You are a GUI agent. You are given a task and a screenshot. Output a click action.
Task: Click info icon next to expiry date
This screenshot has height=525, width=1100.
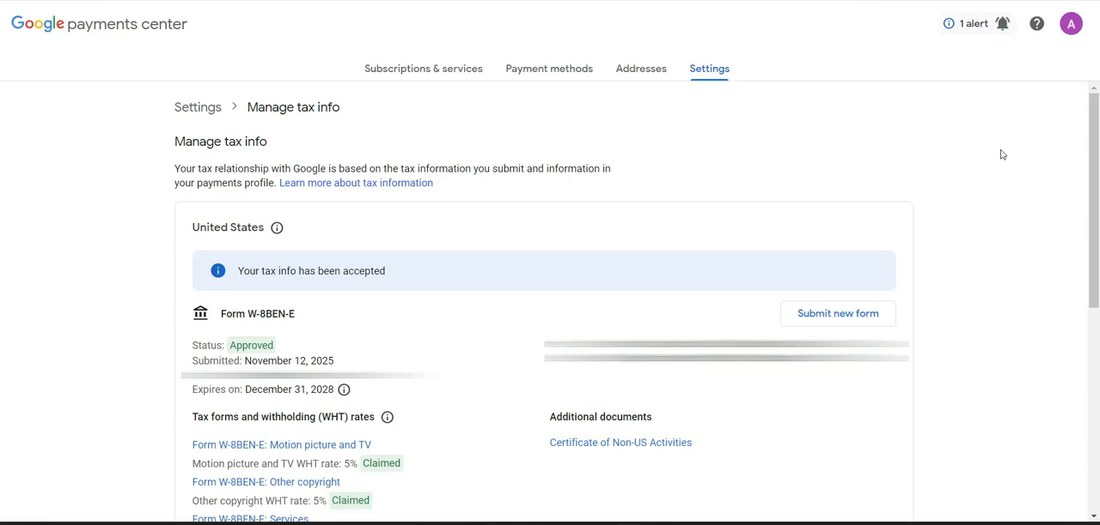tap(344, 390)
